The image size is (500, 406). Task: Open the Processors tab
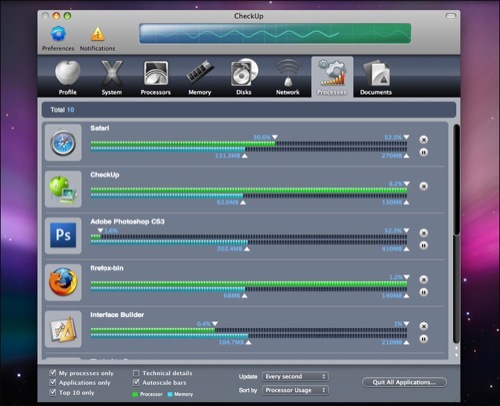(x=156, y=77)
